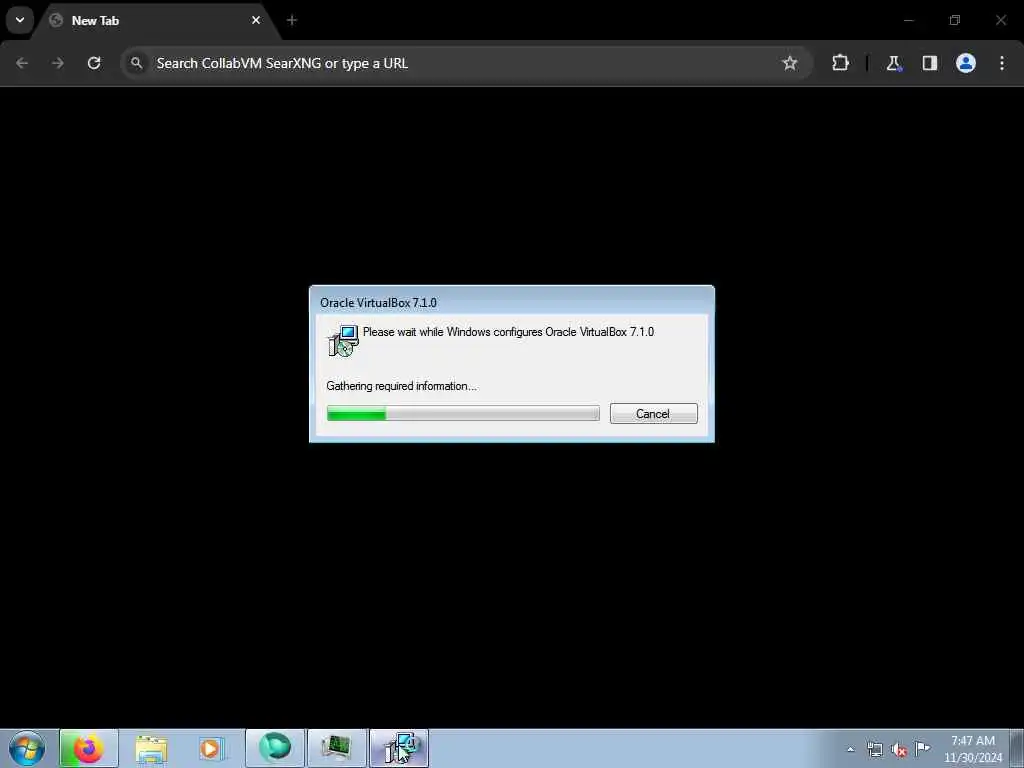Minimize the browser window
This screenshot has height=768, width=1024.
tap(908, 20)
